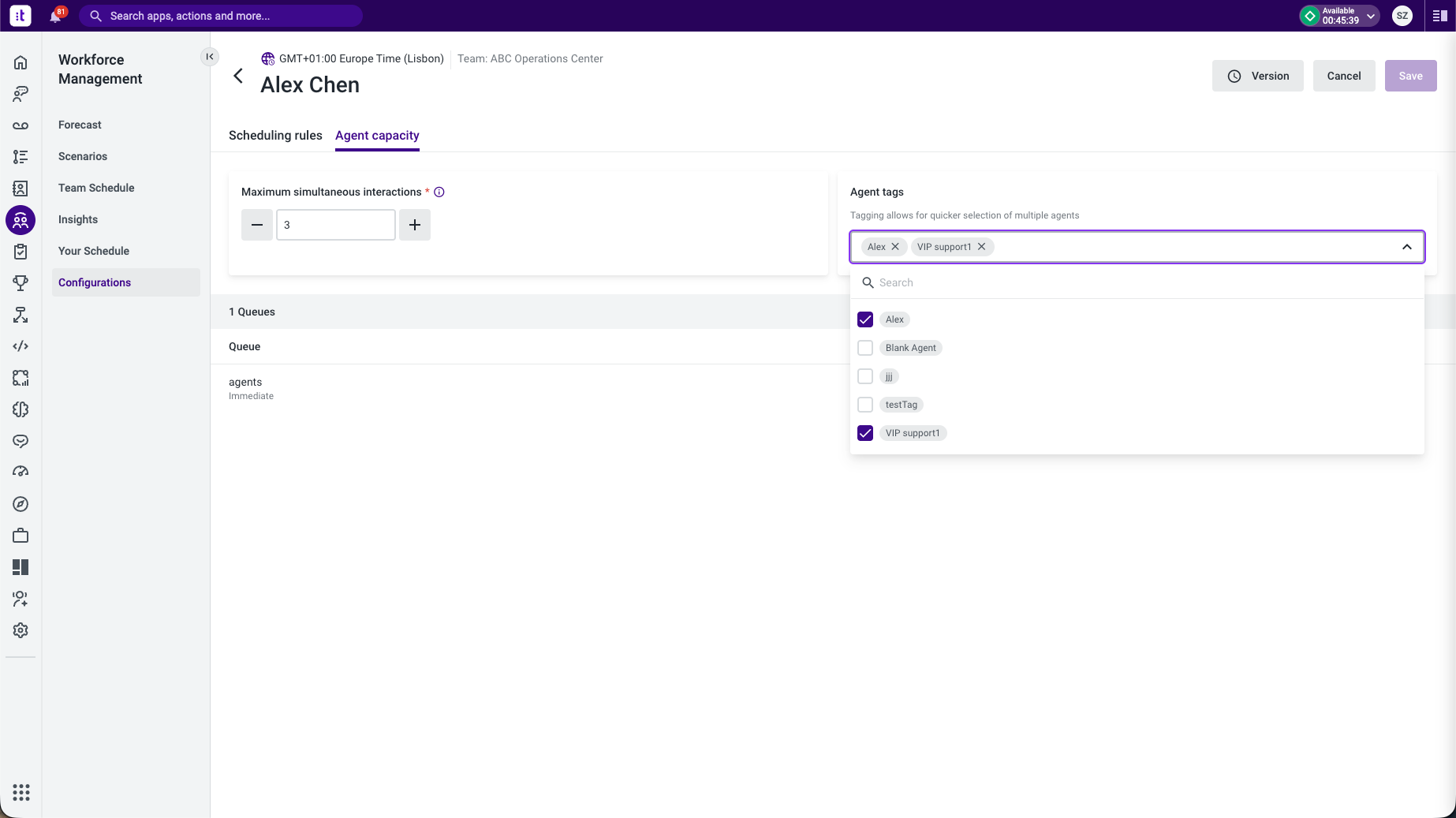Click the tag Search field
1456x818 pixels.
[x=1137, y=282]
